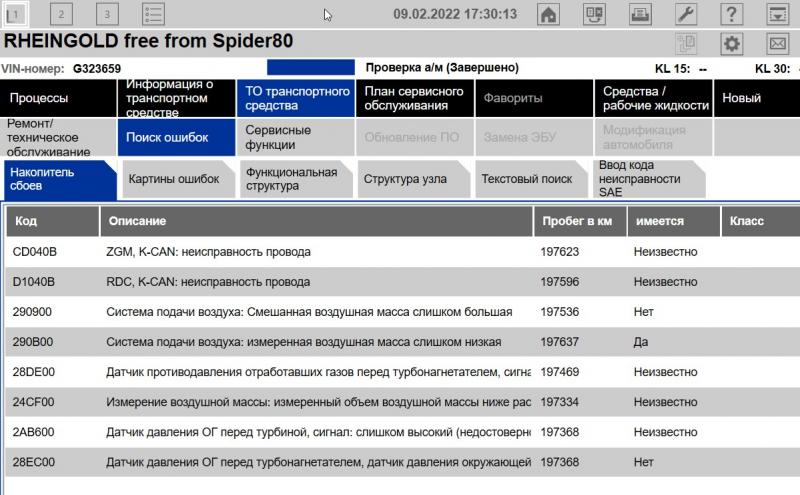Viewport: 800px width, 495px height.
Task: Switch to session tab 3
Action: point(107,14)
